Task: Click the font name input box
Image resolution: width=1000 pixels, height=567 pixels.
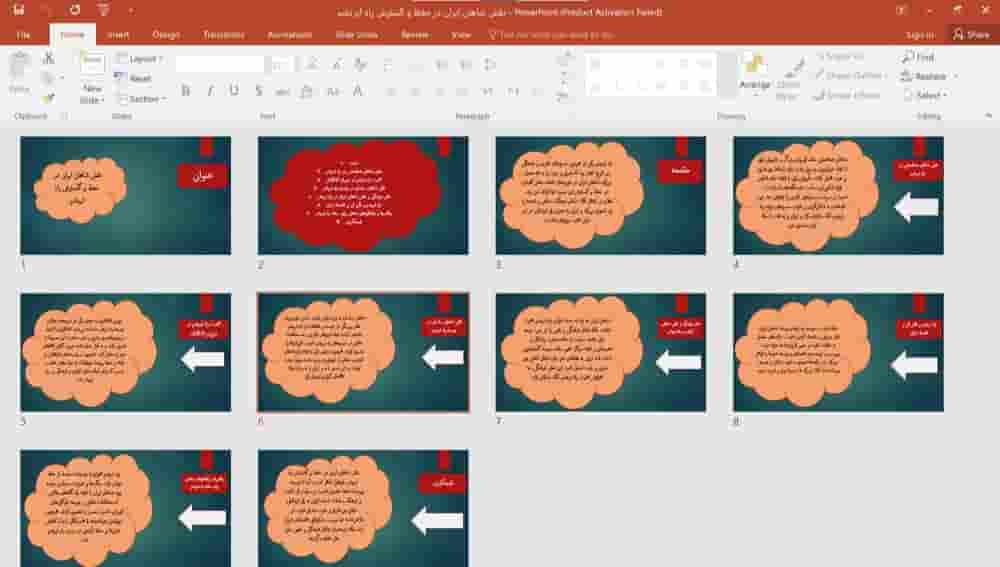Action: pyautogui.click(x=220, y=64)
